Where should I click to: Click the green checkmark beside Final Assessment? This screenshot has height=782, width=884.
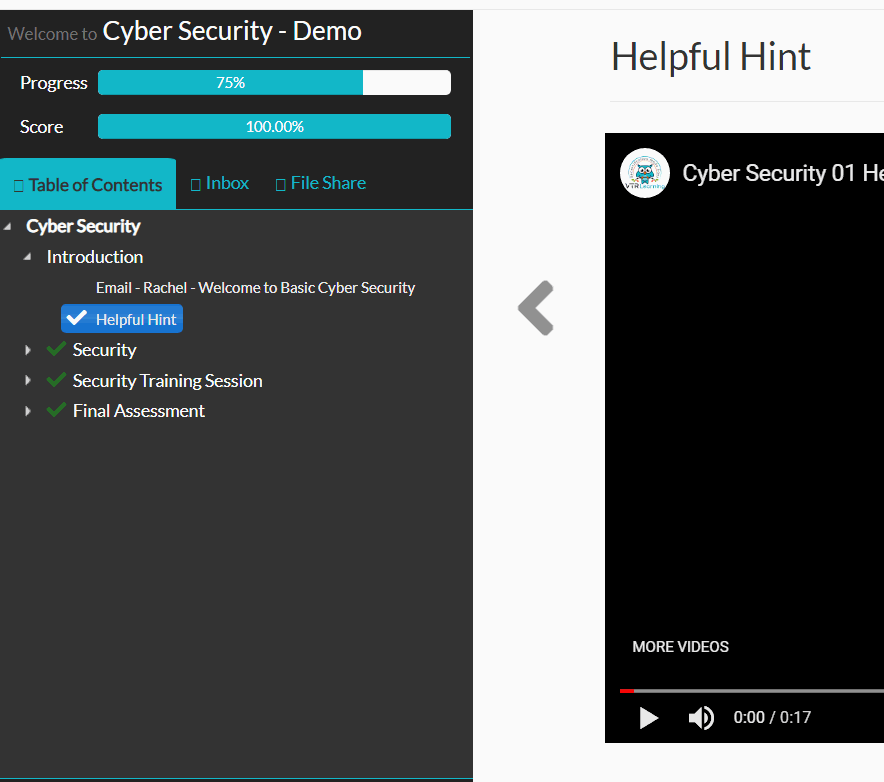56,410
